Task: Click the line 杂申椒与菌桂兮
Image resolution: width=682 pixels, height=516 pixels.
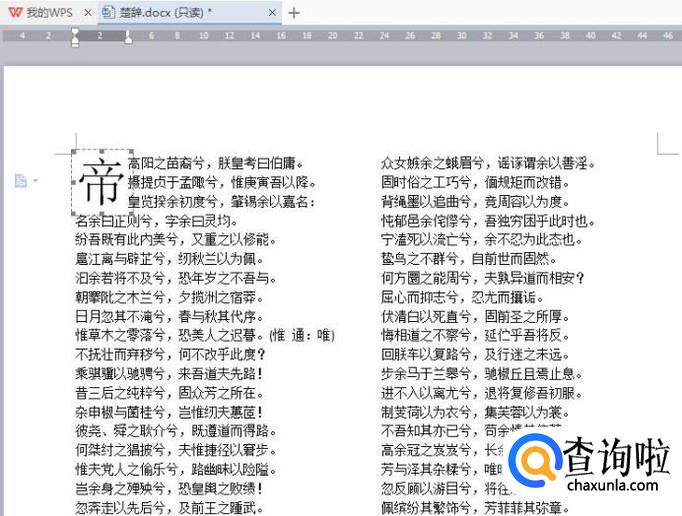Action: (x=120, y=412)
